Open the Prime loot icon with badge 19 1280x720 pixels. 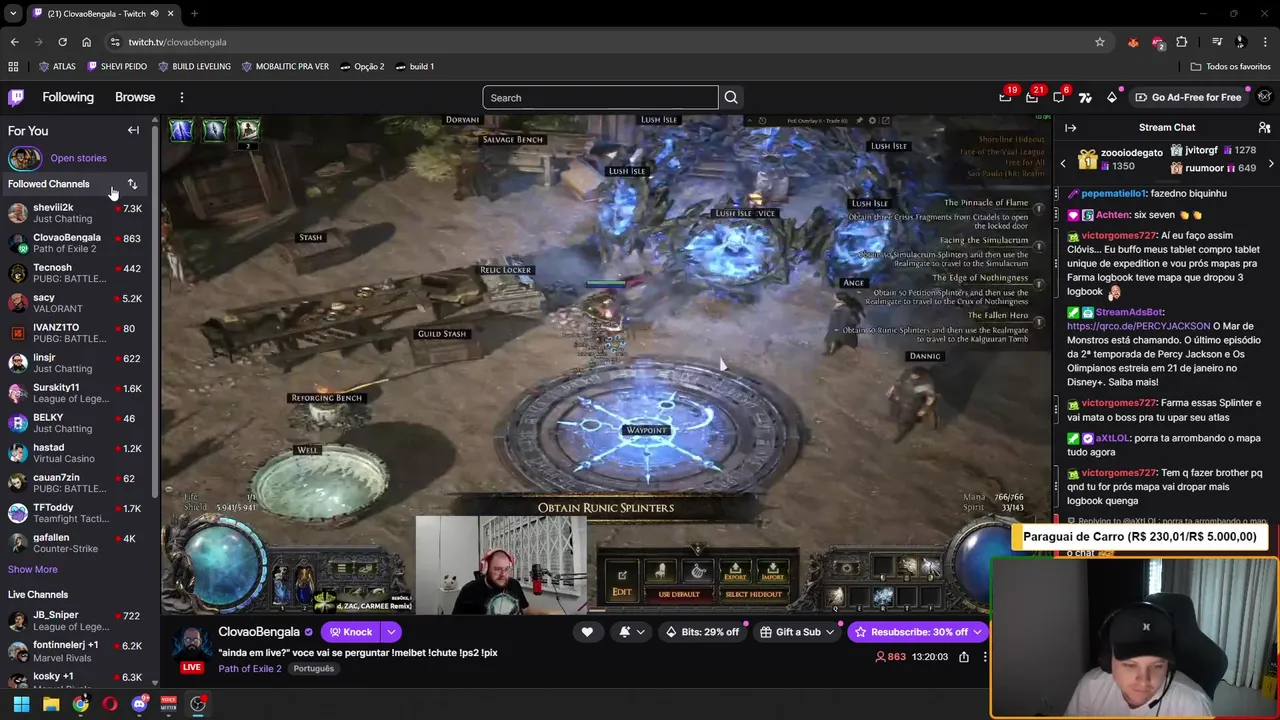[x=1005, y=97]
